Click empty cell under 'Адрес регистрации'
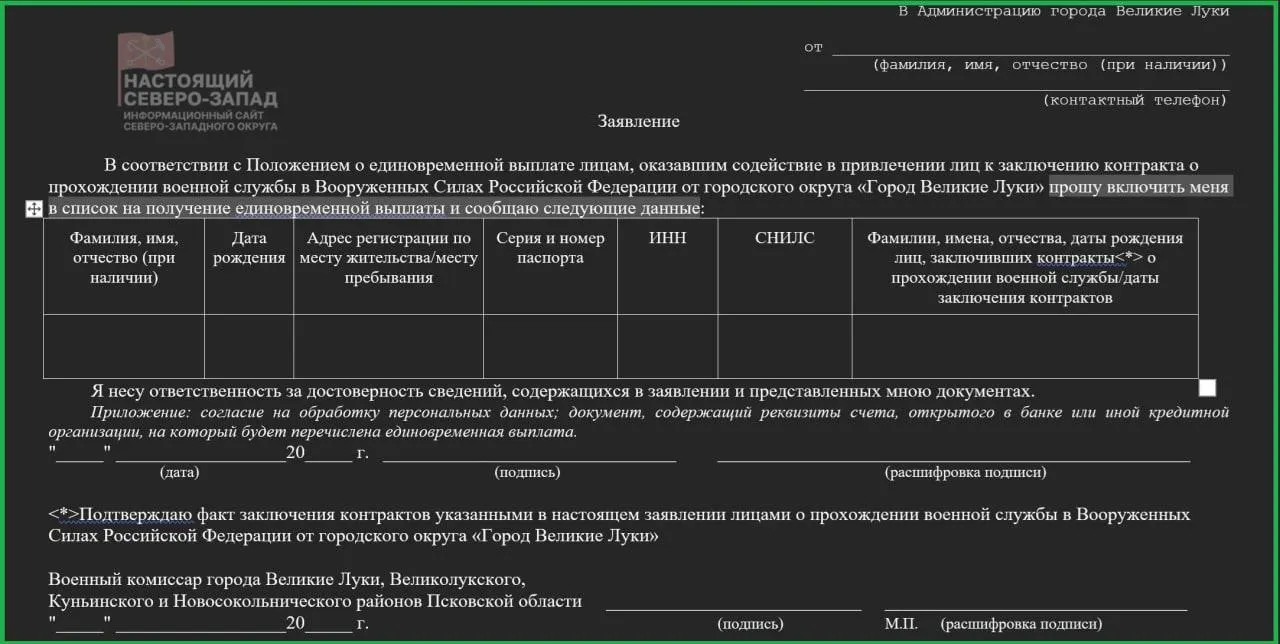The image size is (1280, 644). 388,346
